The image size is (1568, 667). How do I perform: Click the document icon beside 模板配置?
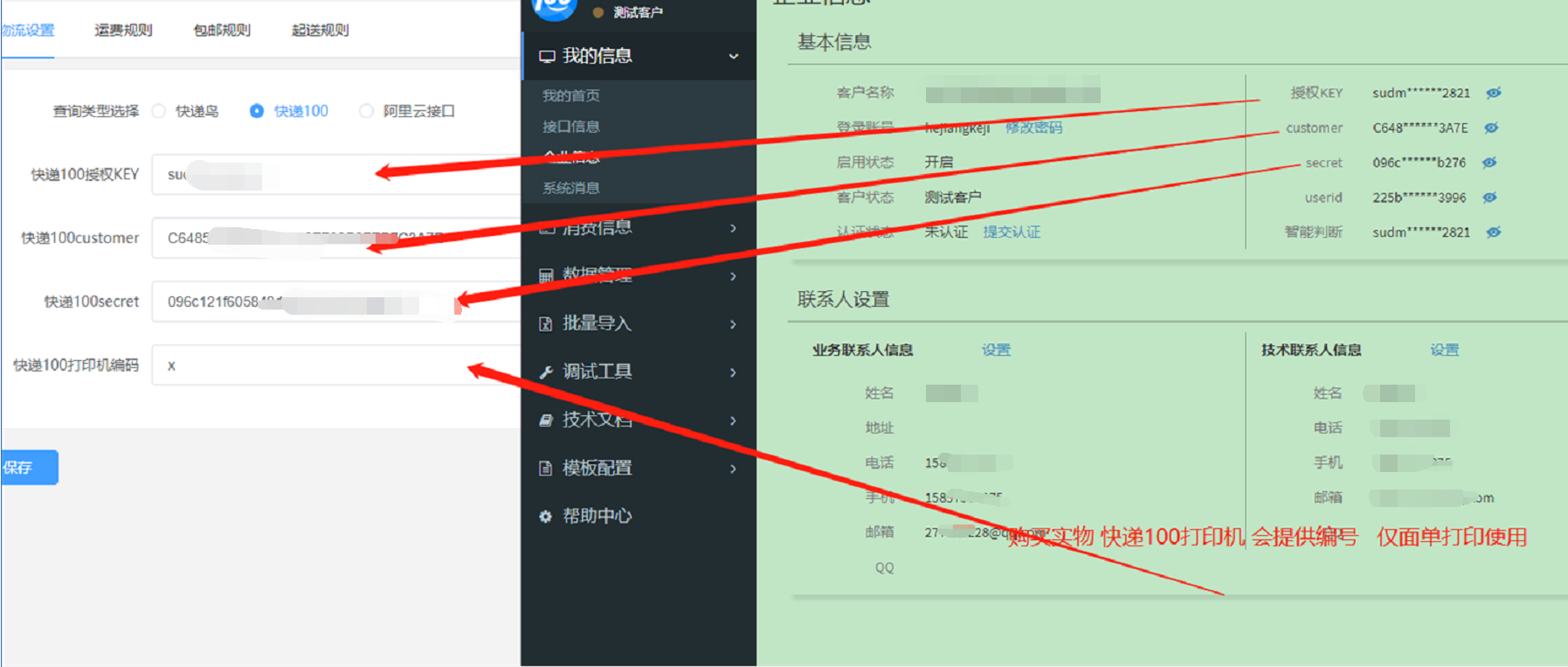click(x=546, y=469)
